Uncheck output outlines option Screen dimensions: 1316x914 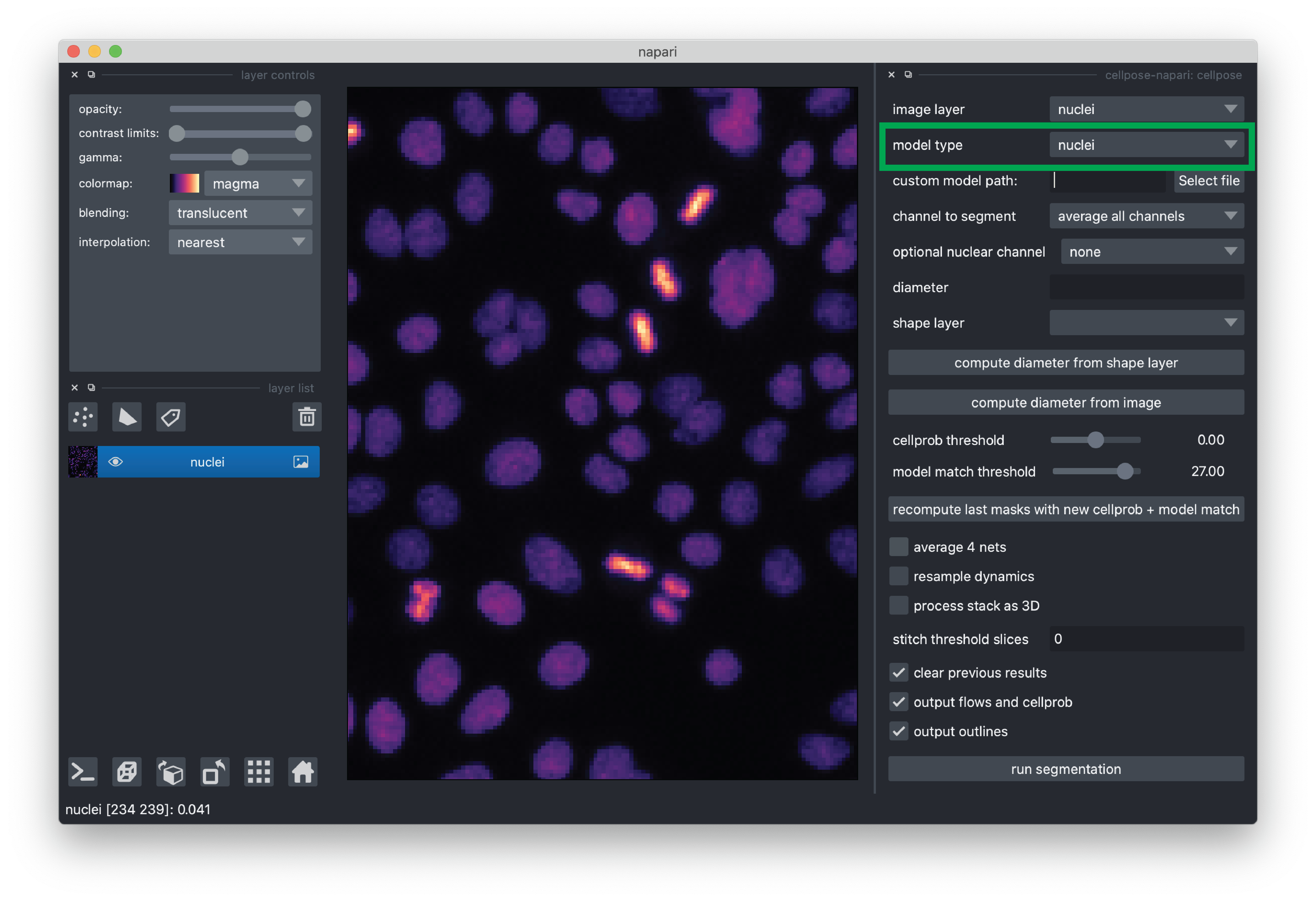pyautogui.click(x=898, y=731)
